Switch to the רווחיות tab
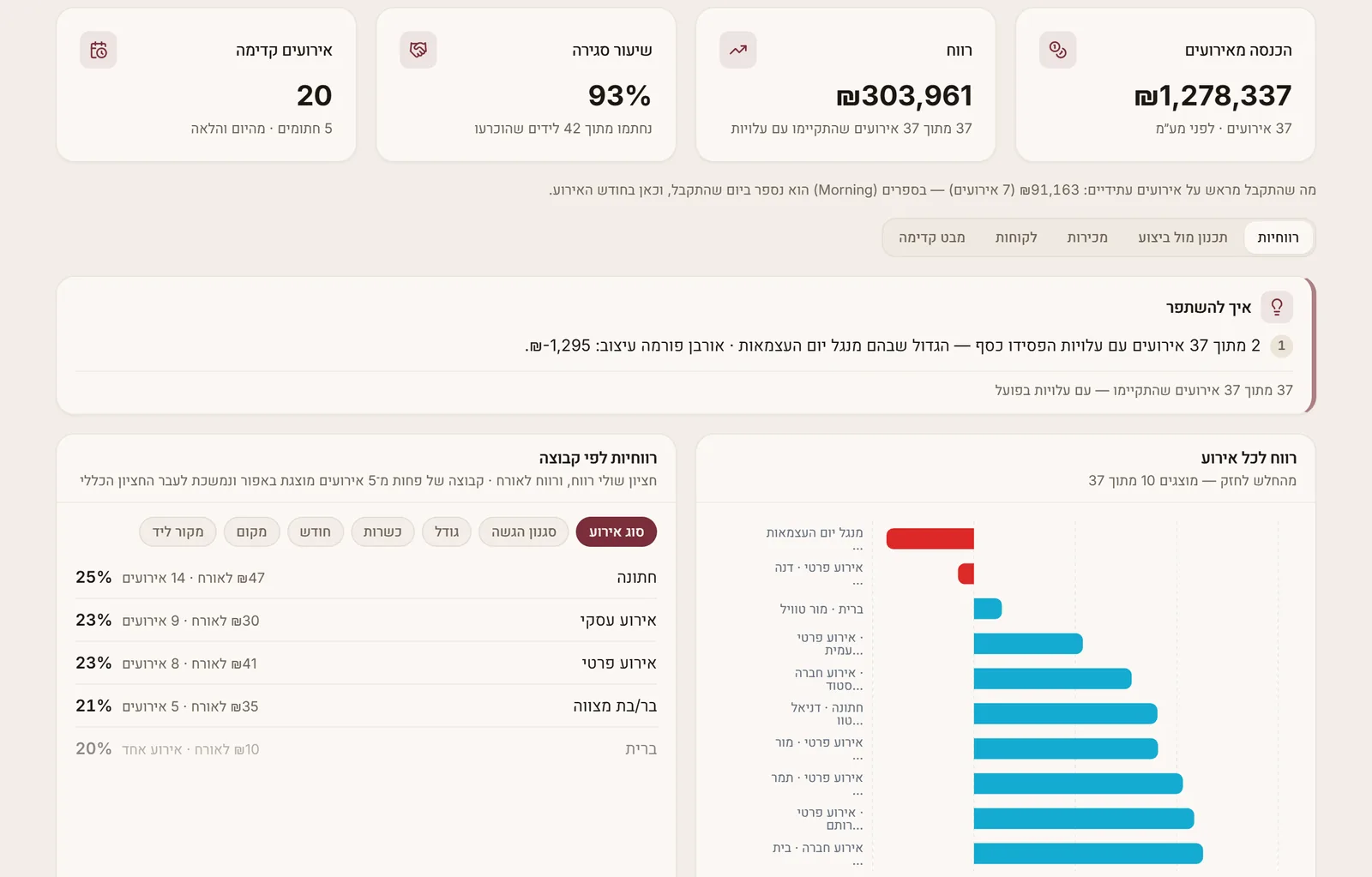Viewport: 1372px width, 877px height. [x=1278, y=237]
